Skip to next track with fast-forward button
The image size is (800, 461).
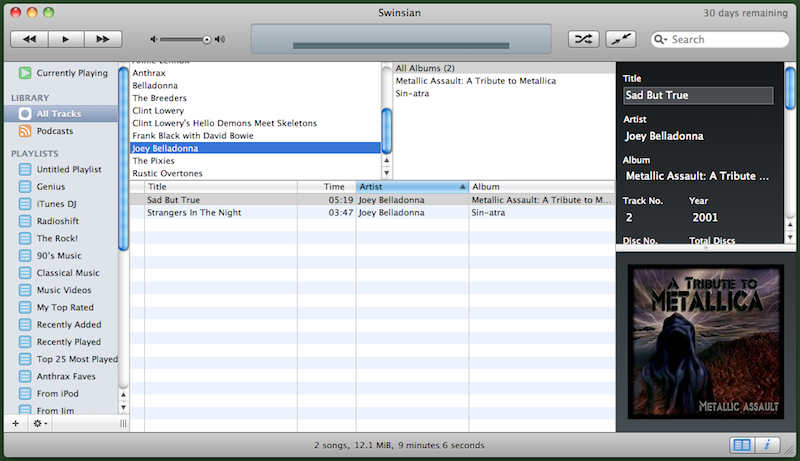pyautogui.click(x=101, y=39)
